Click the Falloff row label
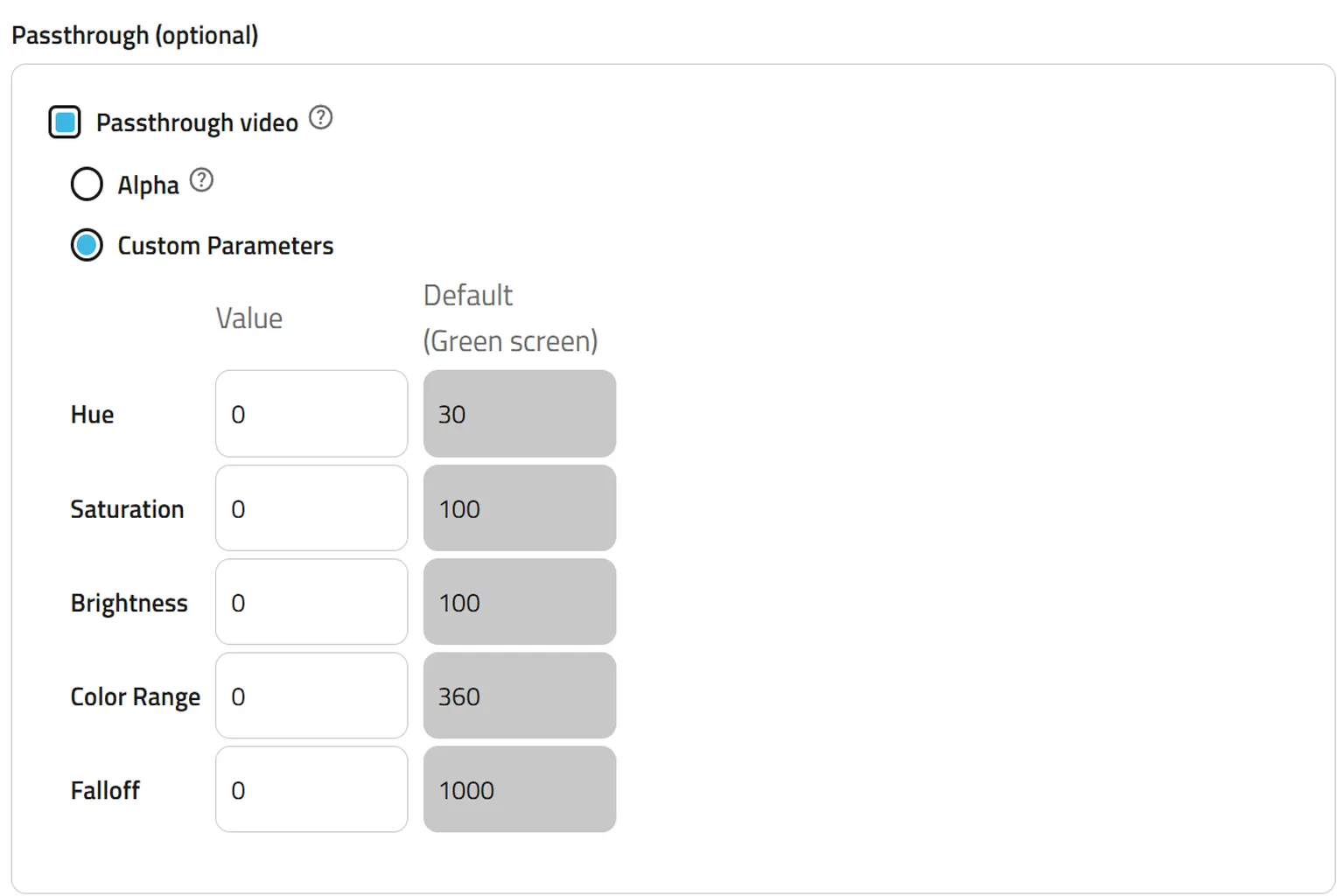Screen dimensions: 1344x896 click(105, 791)
